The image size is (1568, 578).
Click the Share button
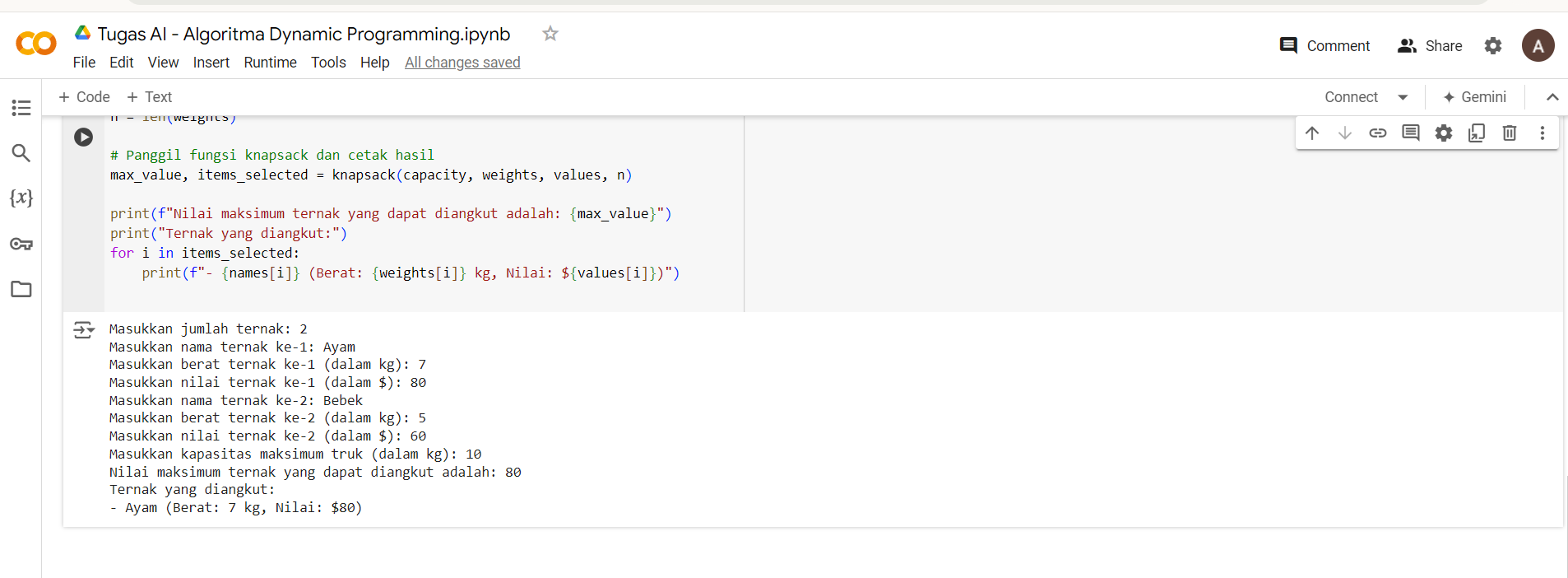[x=1430, y=46]
